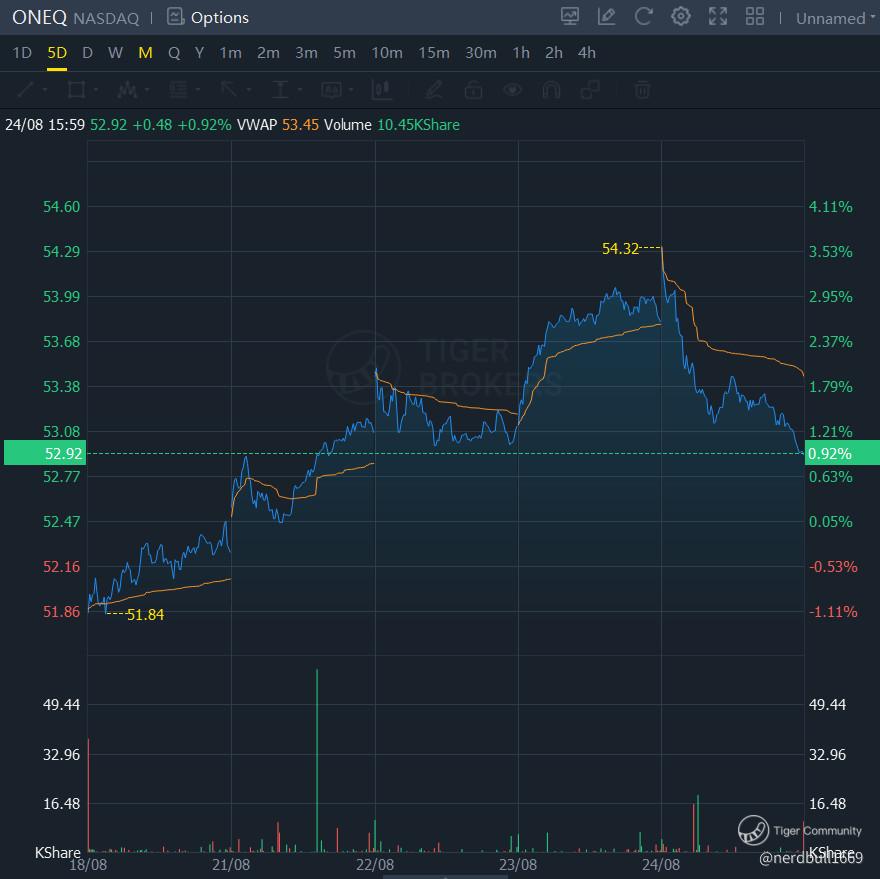Select the Q quarterly interval tab
The image size is (880, 879).
tap(174, 53)
